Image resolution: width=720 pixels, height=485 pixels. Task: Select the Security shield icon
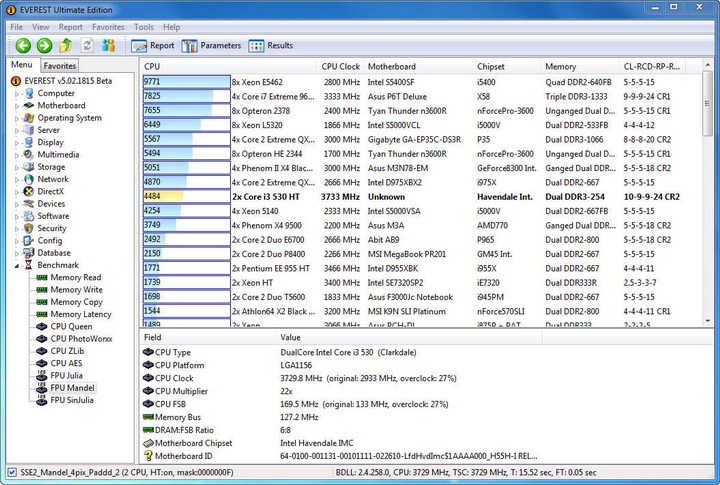click(29, 228)
